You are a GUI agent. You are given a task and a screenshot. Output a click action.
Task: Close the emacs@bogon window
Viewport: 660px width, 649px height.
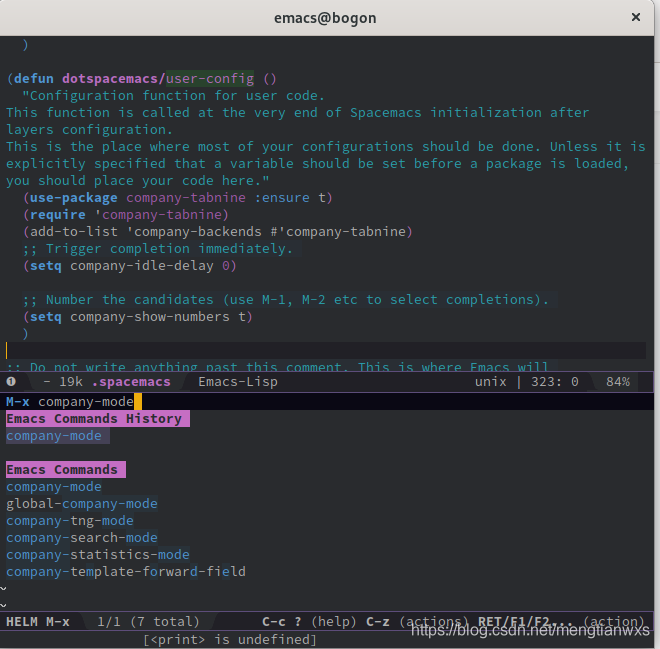tap(636, 17)
